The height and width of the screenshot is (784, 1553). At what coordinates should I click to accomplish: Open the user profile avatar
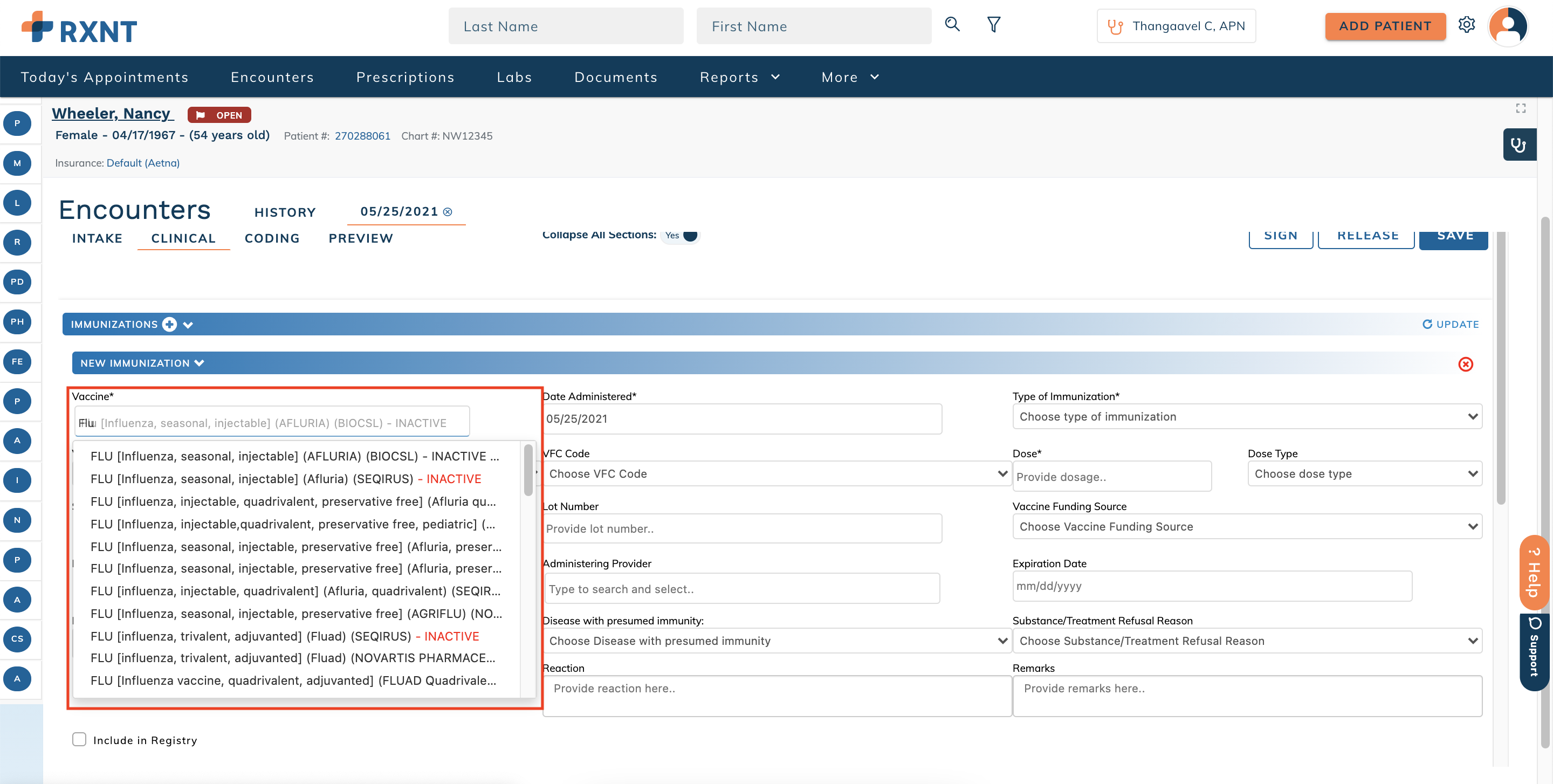(1508, 25)
